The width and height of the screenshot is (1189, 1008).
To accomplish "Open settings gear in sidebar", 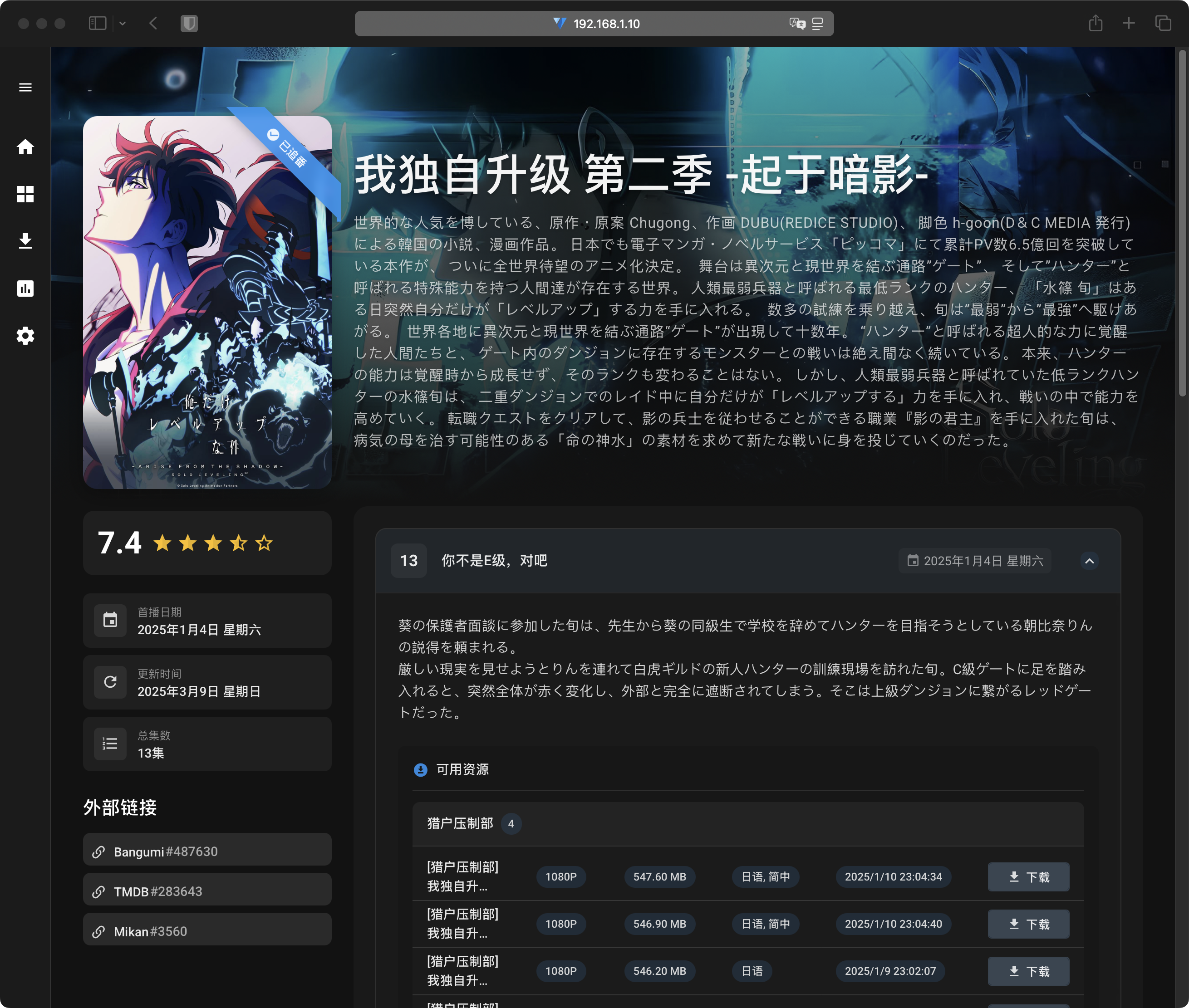I will [25, 335].
